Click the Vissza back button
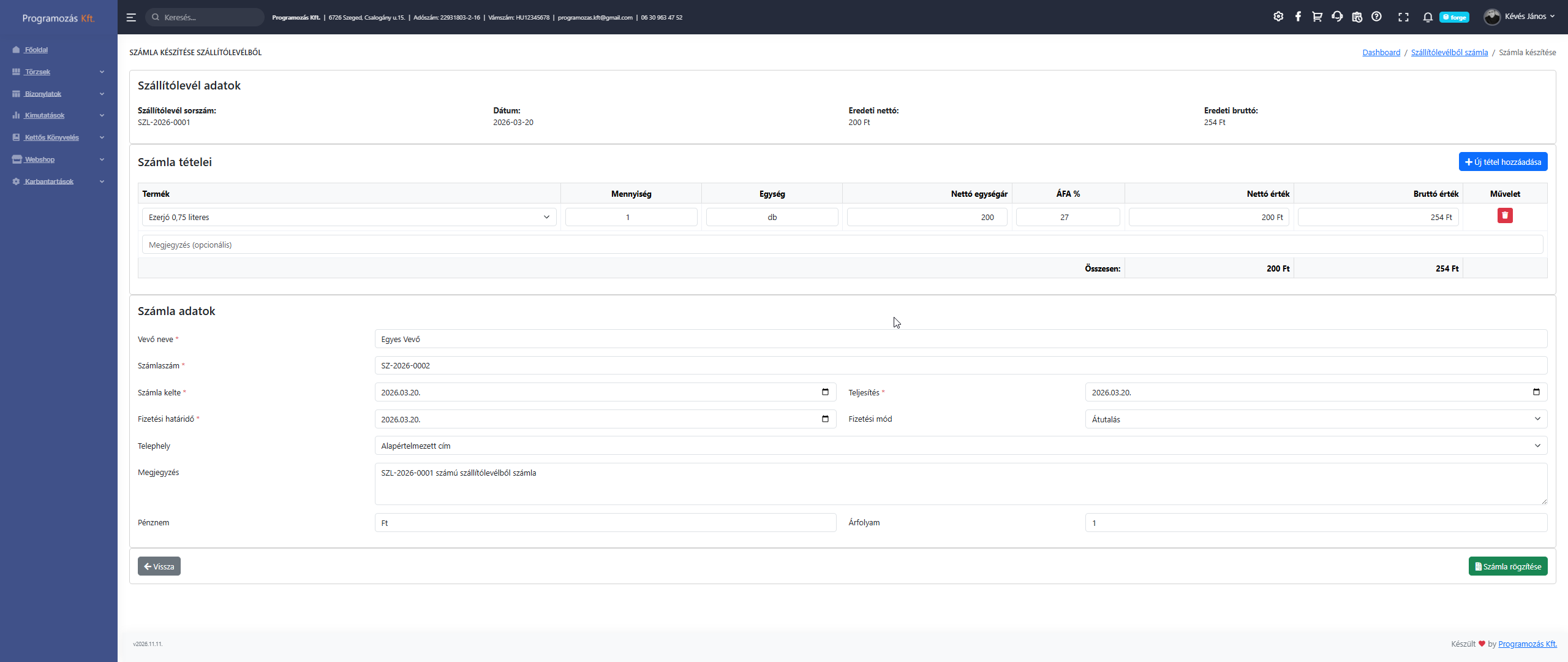Viewport: 1568px width, 662px height. click(x=159, y=566)
